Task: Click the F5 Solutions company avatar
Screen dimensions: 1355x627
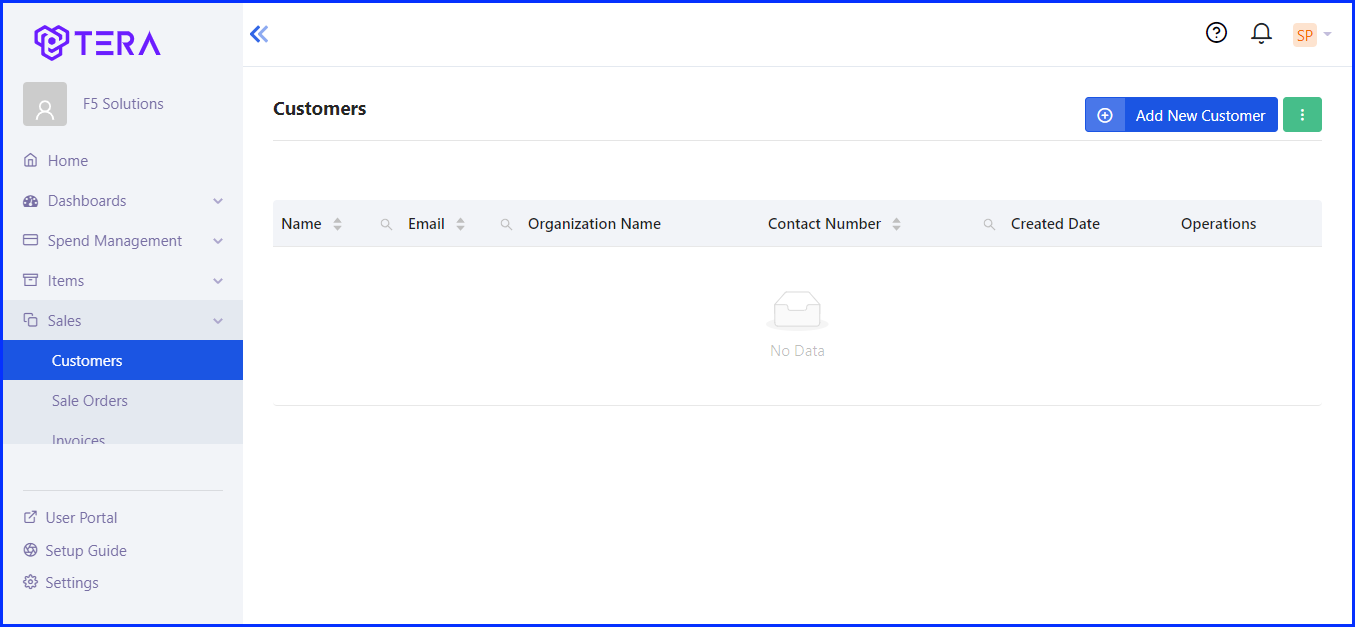Action: point(45,104)
